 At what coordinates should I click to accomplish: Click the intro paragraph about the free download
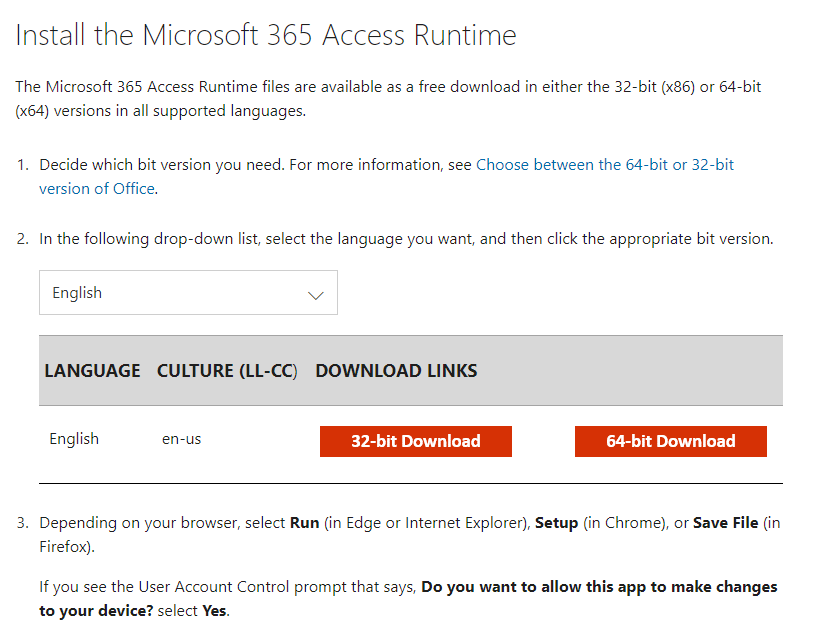pyautogui.click(x=388, y=99)
